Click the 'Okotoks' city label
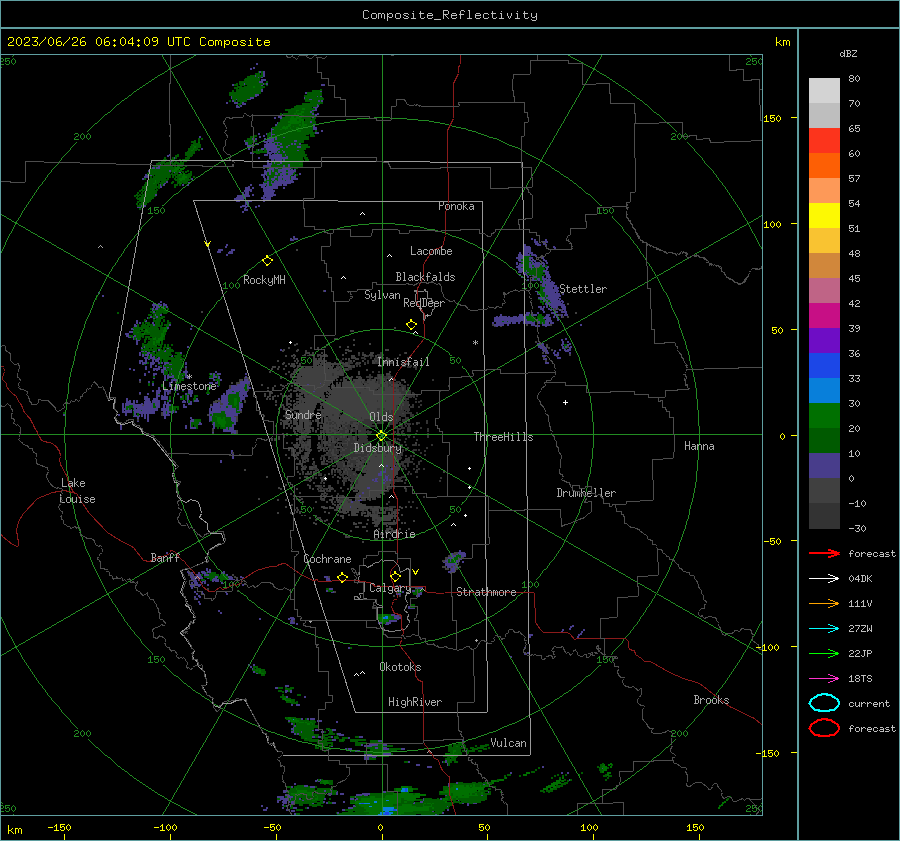 [400, 667]
